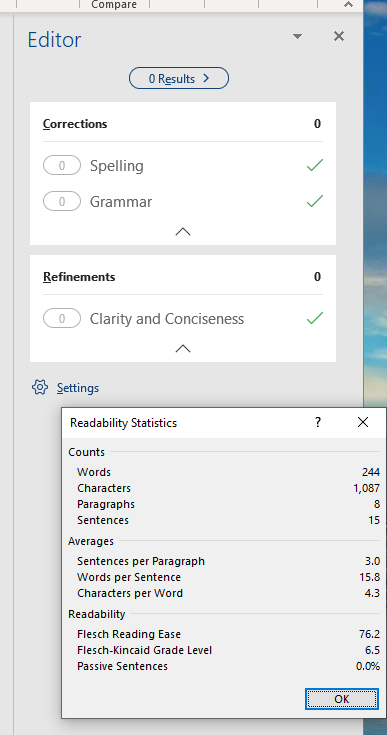Click OK in Readability Statistics dialog
The height and width of the screenshot is (735, 387).
pos(342,699)
